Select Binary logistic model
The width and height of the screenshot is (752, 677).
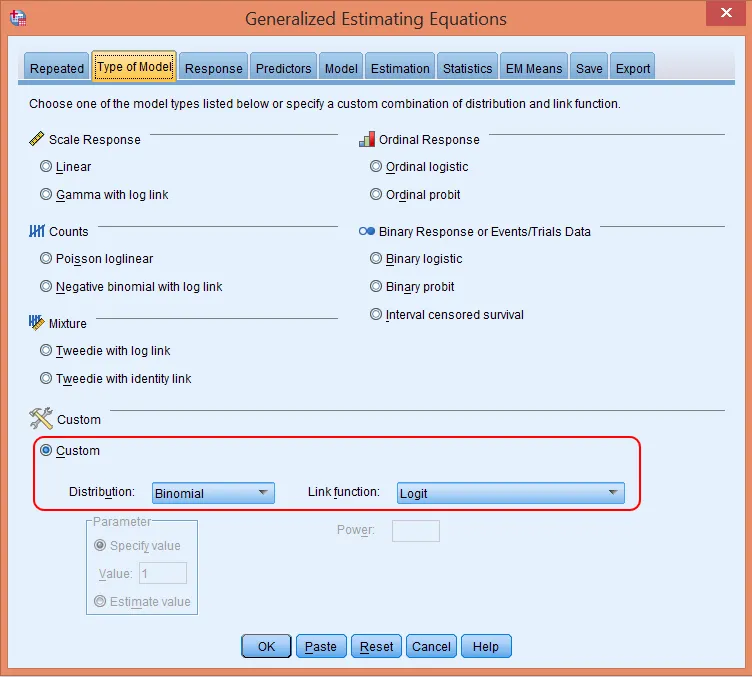376,258
